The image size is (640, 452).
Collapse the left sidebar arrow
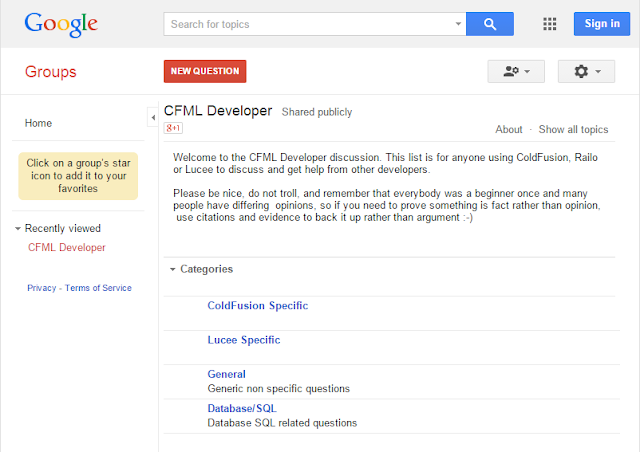153,118
